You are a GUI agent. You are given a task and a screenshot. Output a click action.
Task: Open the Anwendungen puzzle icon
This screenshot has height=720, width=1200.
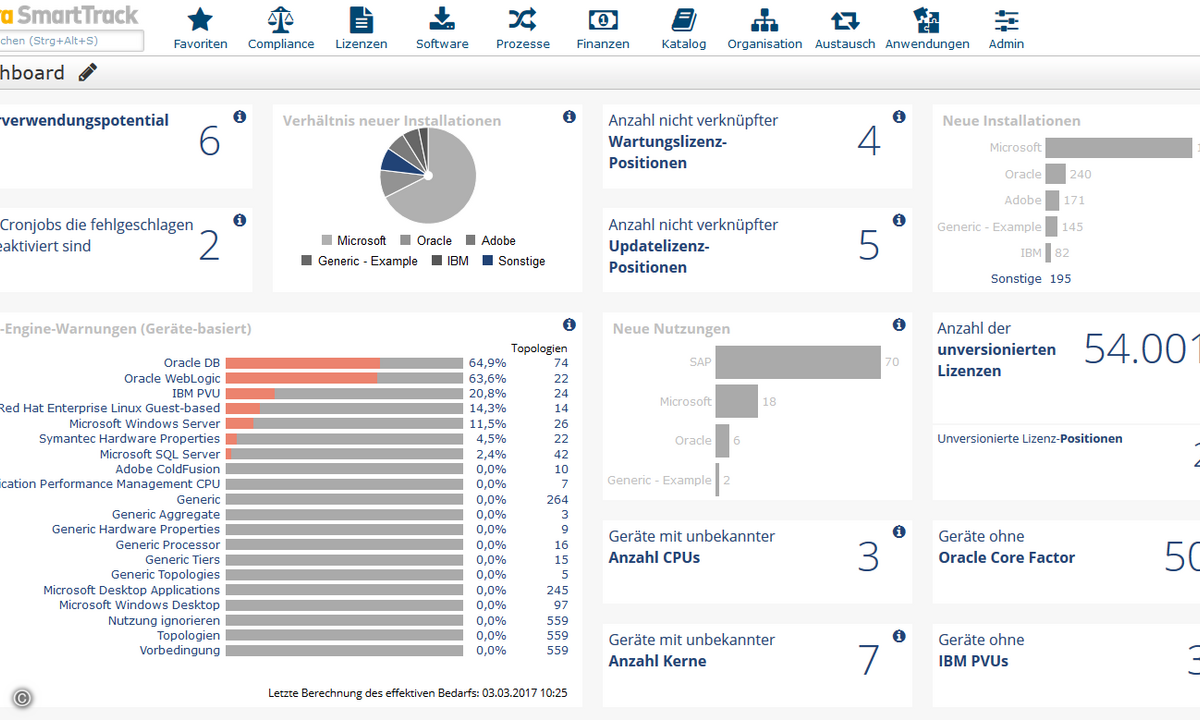pos(927,19)
